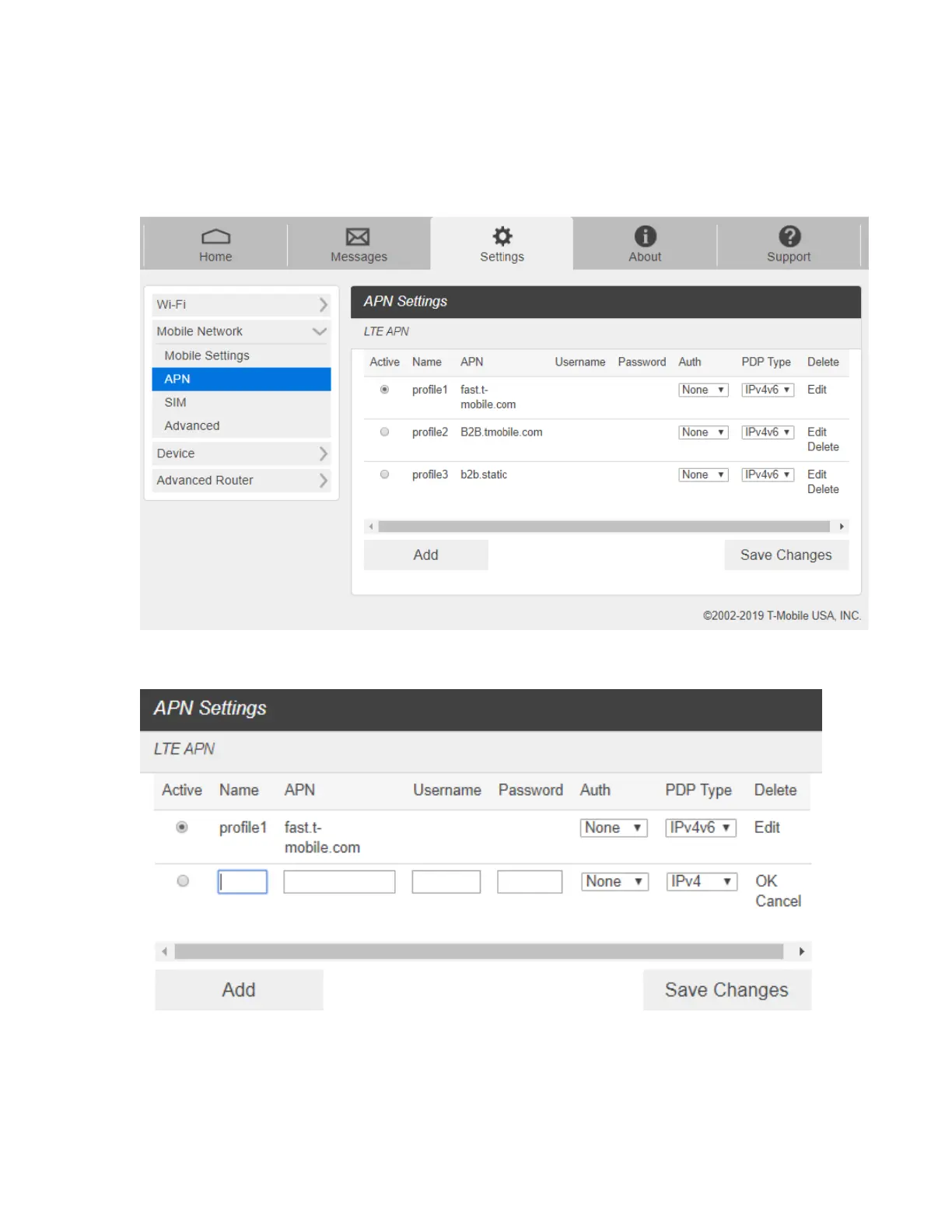Image resolution: width=952 pixels, height=1232 pixels.
Task: Activate profile2 radio button
Action: (x=384, y=432)
